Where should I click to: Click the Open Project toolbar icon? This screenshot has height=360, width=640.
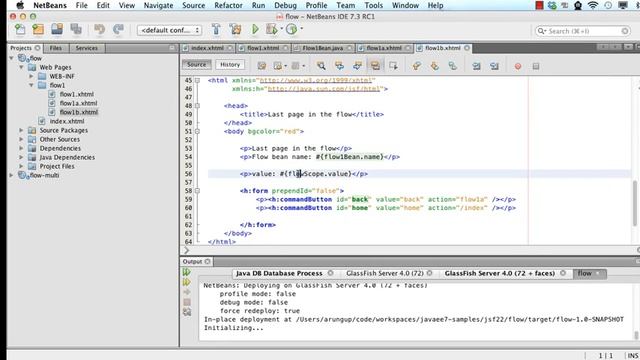57,29
